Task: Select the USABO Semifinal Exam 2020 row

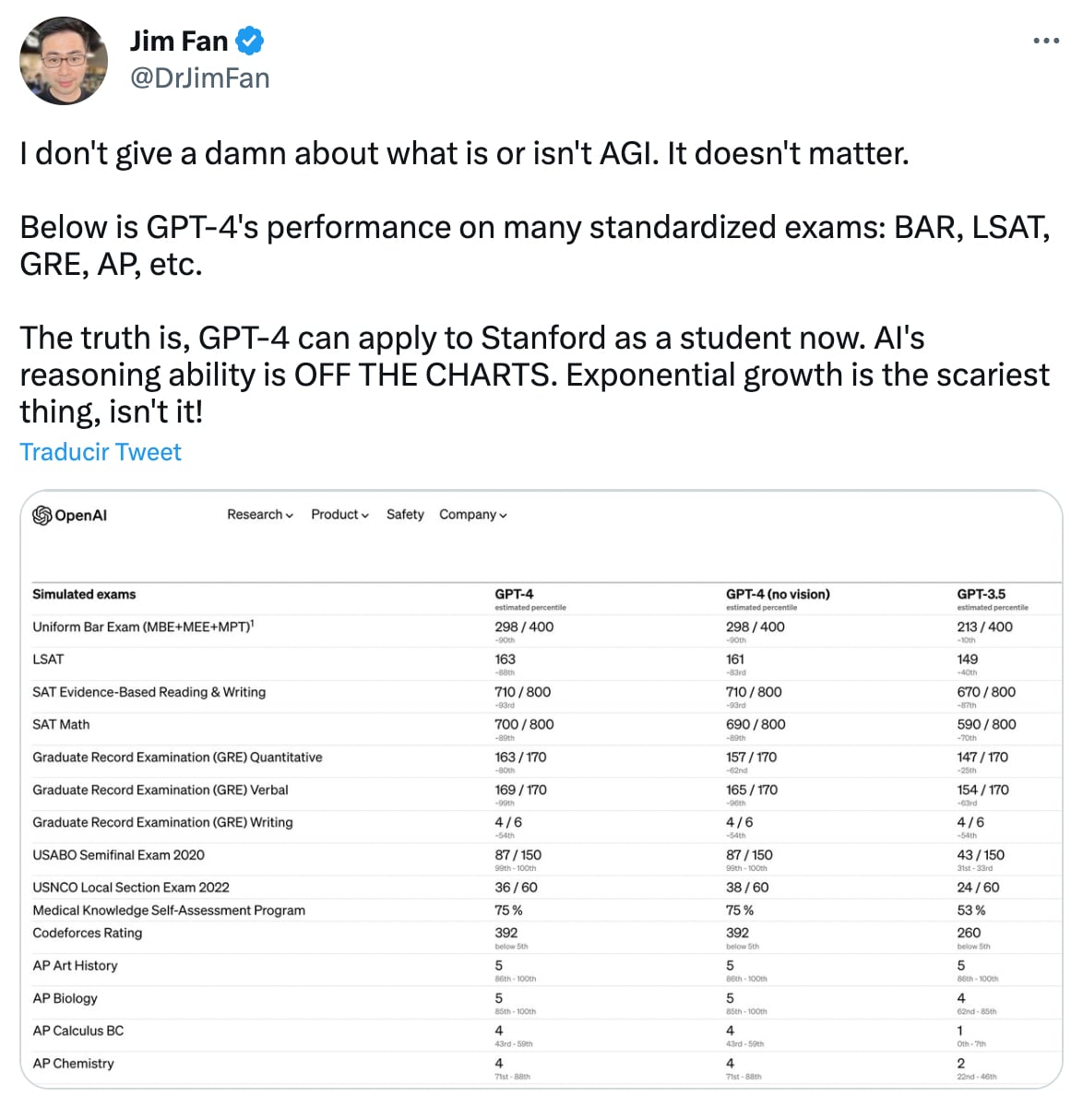Action: [x=119, y=855]
